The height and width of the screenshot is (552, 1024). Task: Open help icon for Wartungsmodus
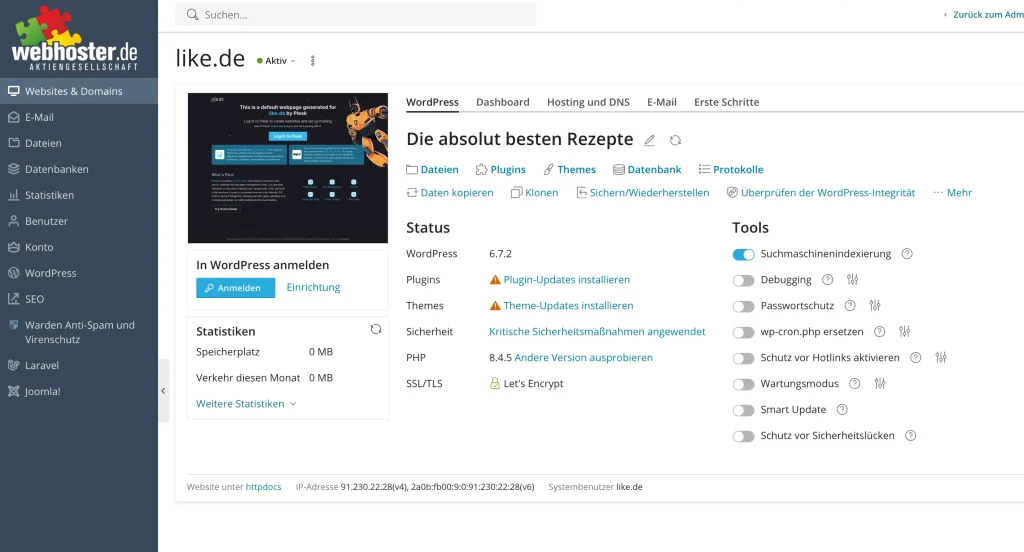click(x=854, y=383)
